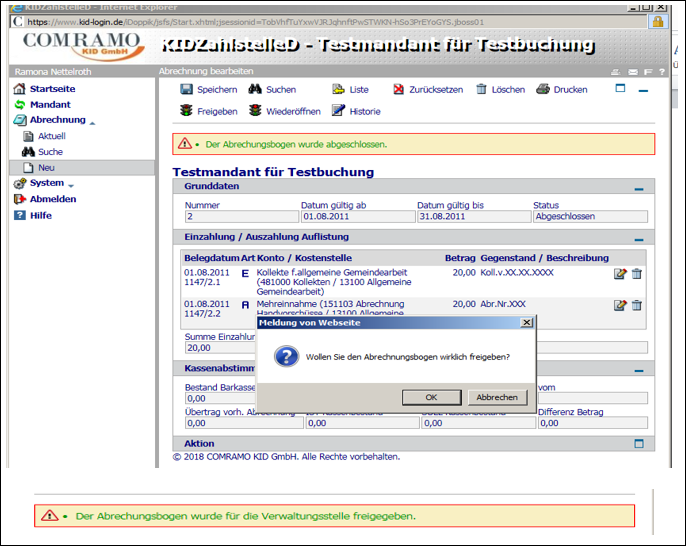Collapse the Abrechnung sidebar menu

[58, 120]
